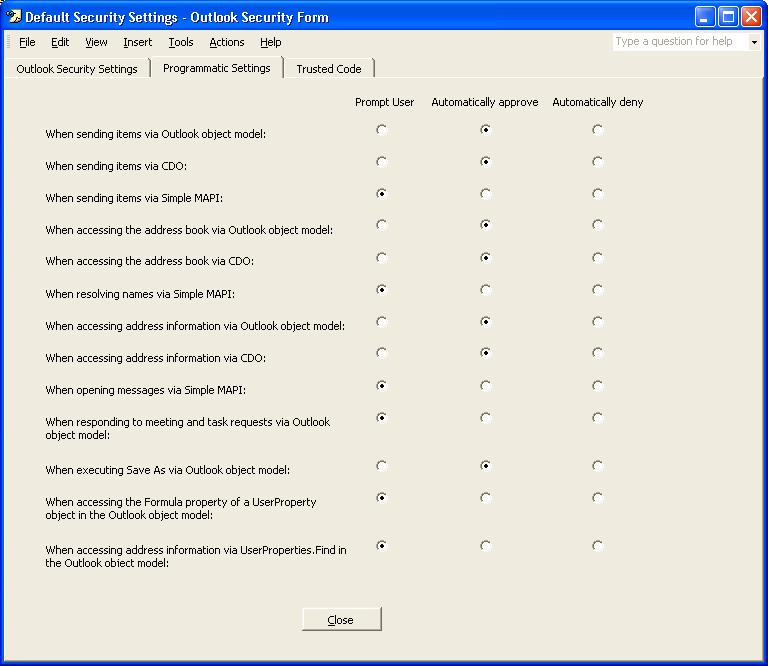Screen dimensions: 768x666
Task: Choose Prompt User for address information via CDO
Action: pos(382,353)
